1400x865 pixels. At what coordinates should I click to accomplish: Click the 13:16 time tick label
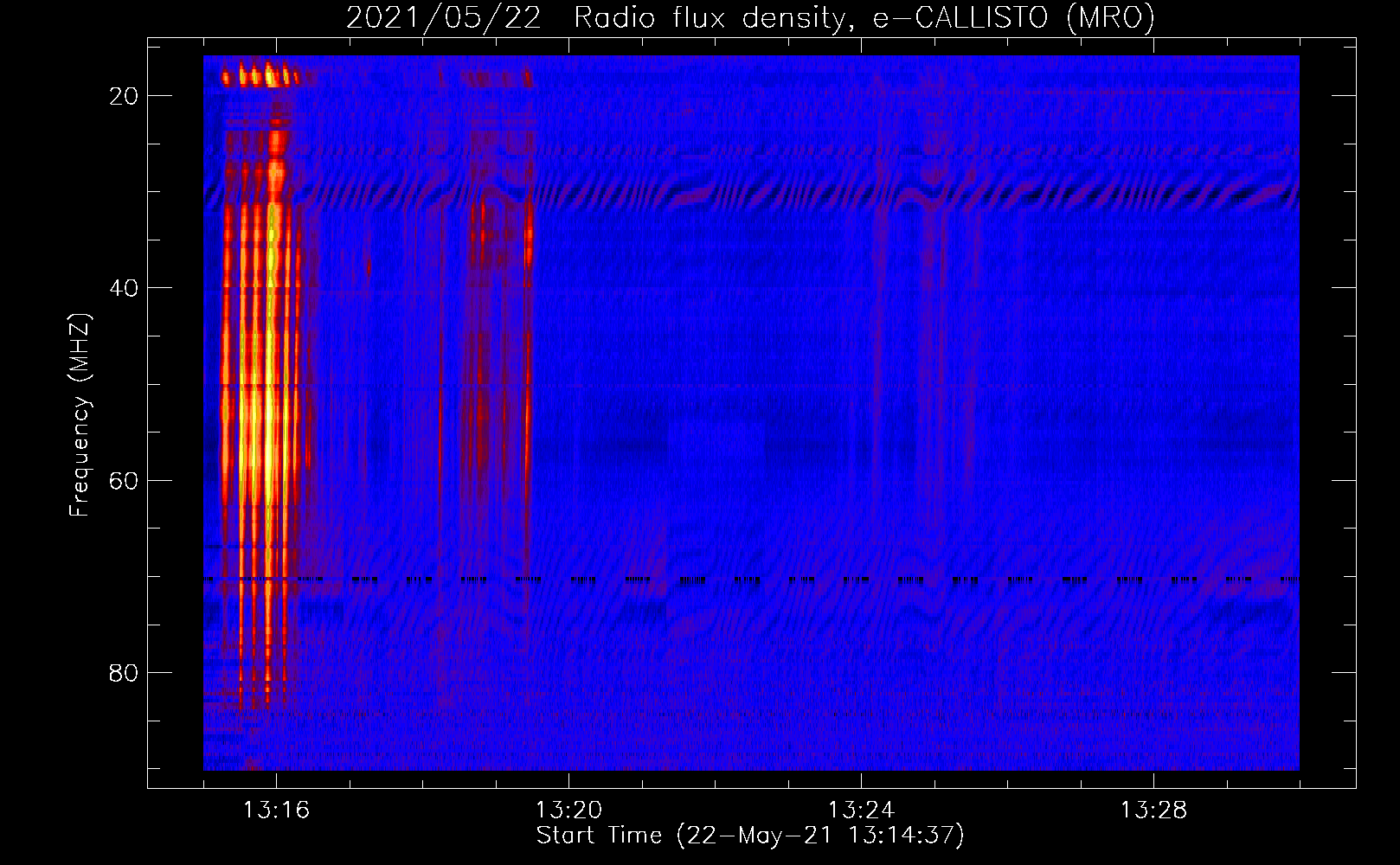click(276, 811)
